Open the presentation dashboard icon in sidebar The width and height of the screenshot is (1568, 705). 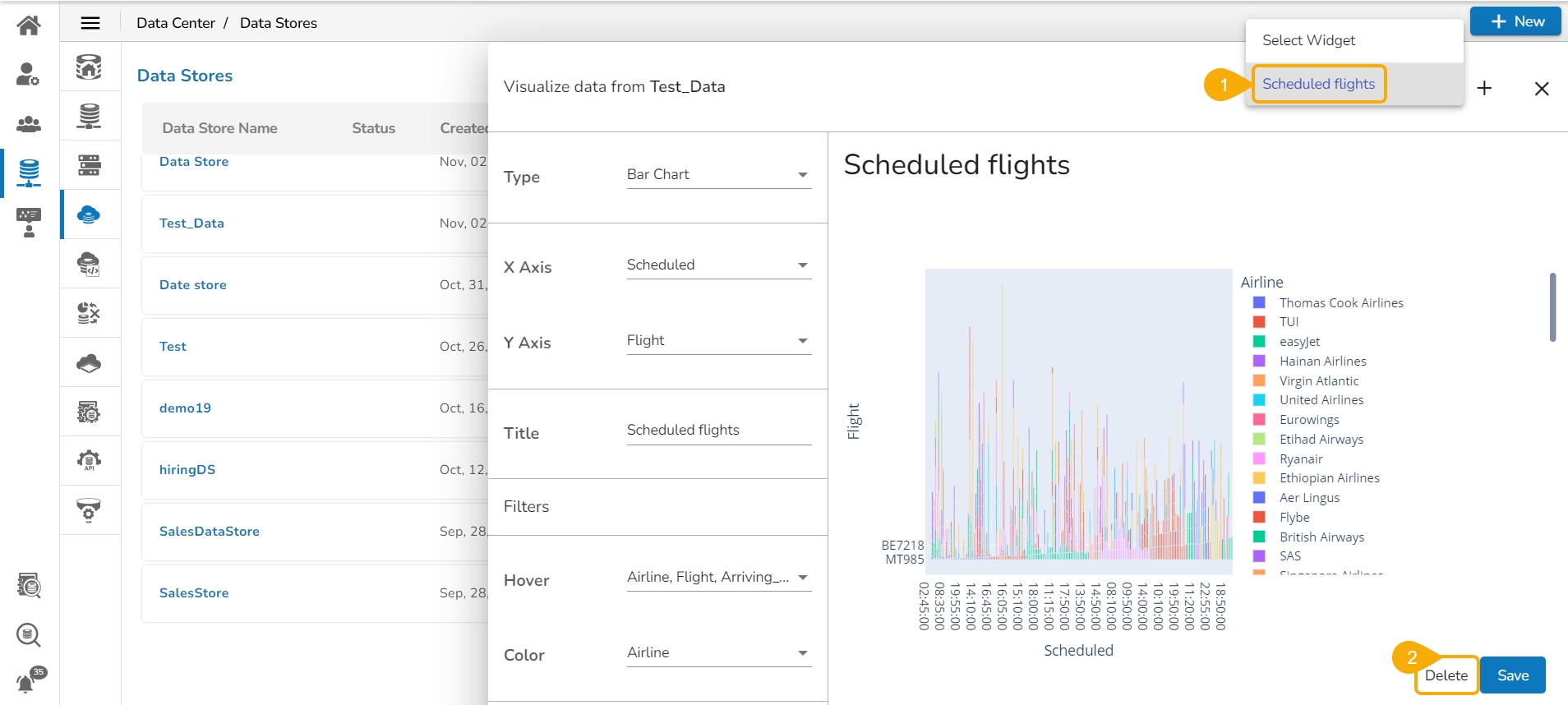(29, 222)
